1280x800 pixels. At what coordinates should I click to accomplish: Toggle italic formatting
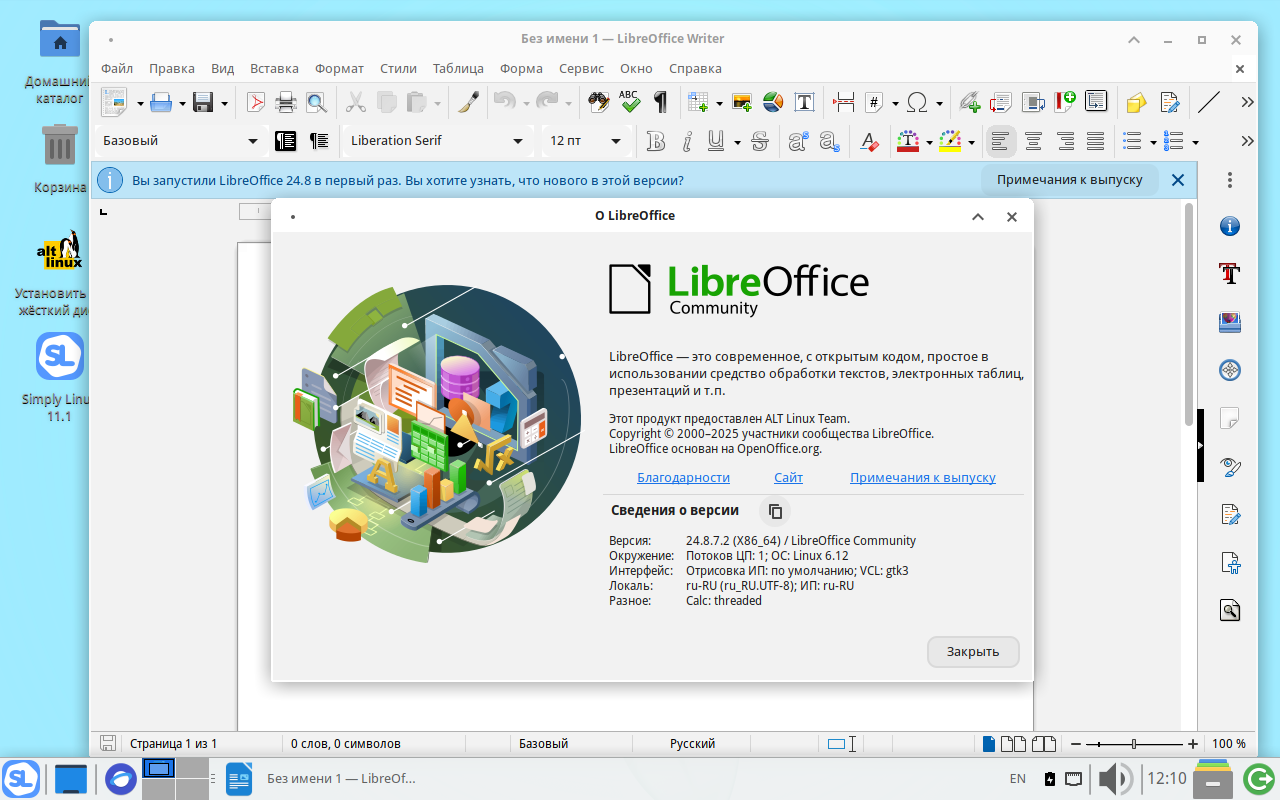pyautogui.click(x=687, y=141)
